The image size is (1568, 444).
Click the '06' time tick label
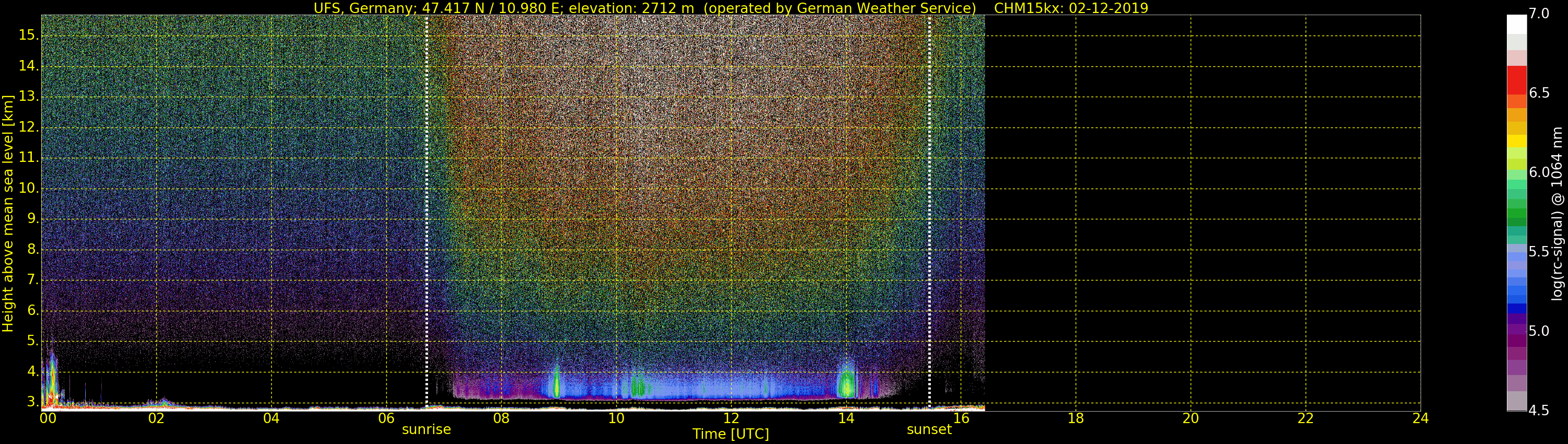coord(387,418)
